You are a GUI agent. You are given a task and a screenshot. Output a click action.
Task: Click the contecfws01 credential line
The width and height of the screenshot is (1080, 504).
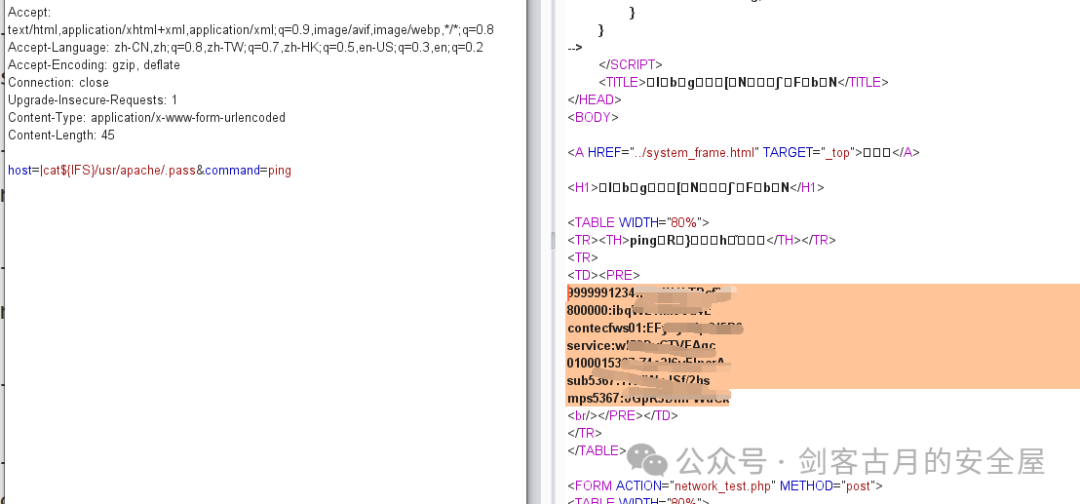point(654,328)
